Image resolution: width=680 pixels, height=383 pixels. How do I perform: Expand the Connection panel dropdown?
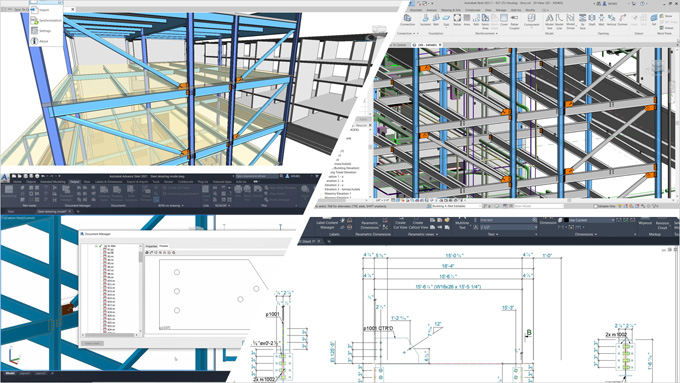[415, 33]
